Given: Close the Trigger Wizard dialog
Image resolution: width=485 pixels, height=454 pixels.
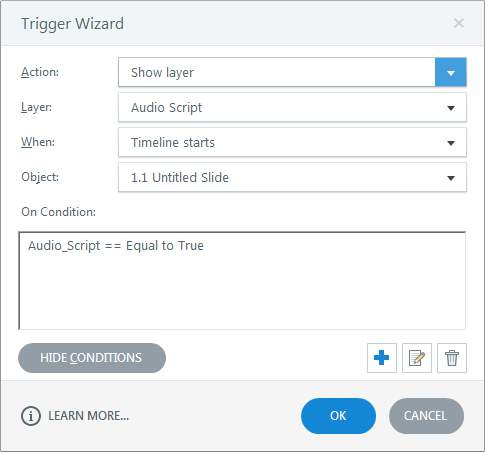Looking at the screenshot, I should click(x=459, y=23).
